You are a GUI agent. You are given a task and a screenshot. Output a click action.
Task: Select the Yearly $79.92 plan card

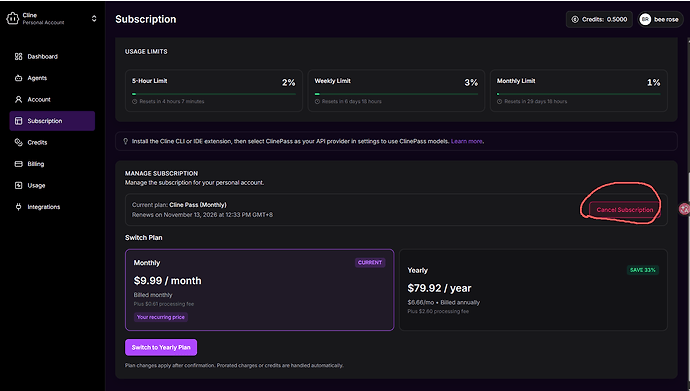(533, 290)
